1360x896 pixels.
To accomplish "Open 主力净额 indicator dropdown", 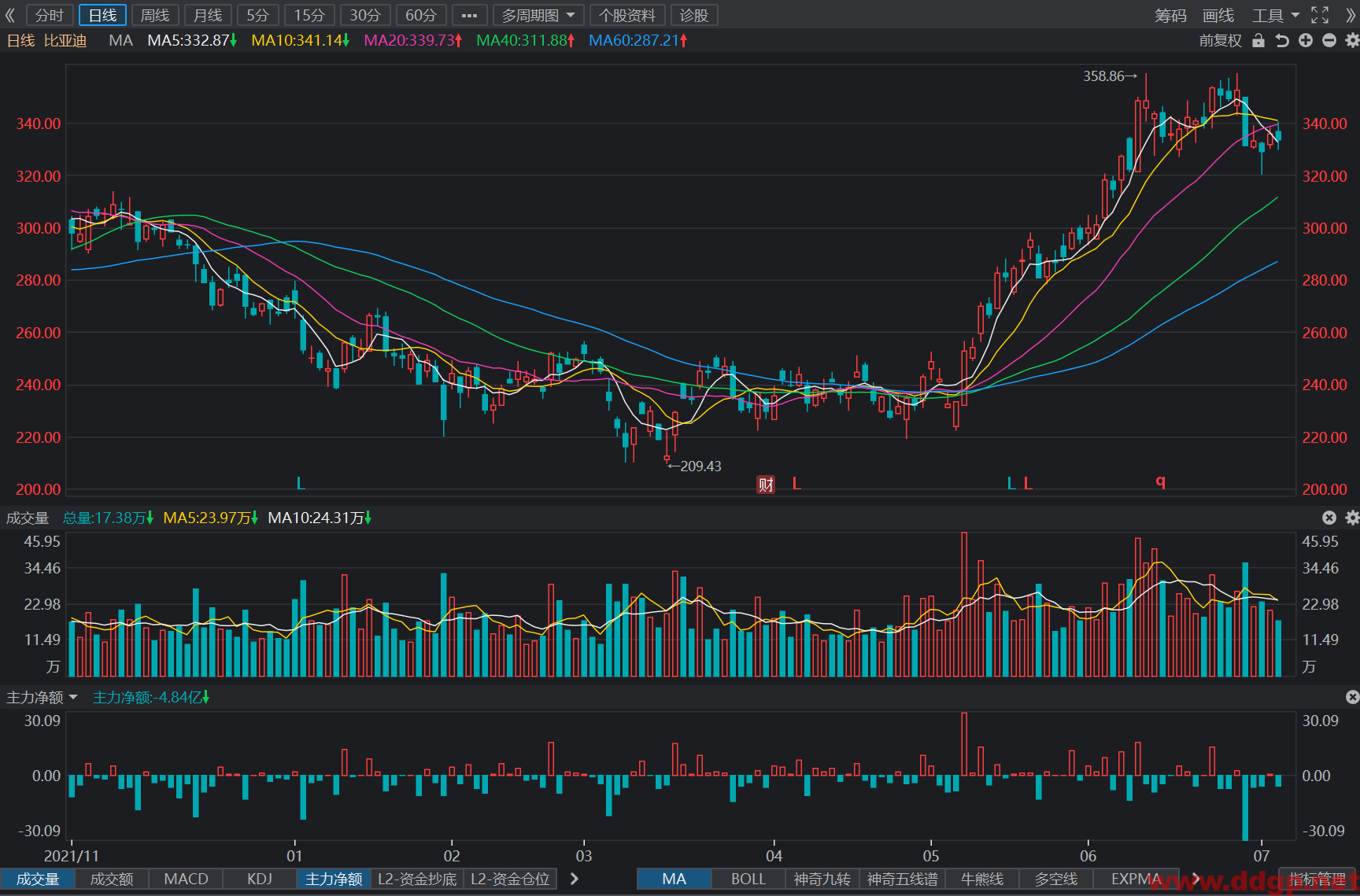I will pyautogui.click(x=42, y=697).
